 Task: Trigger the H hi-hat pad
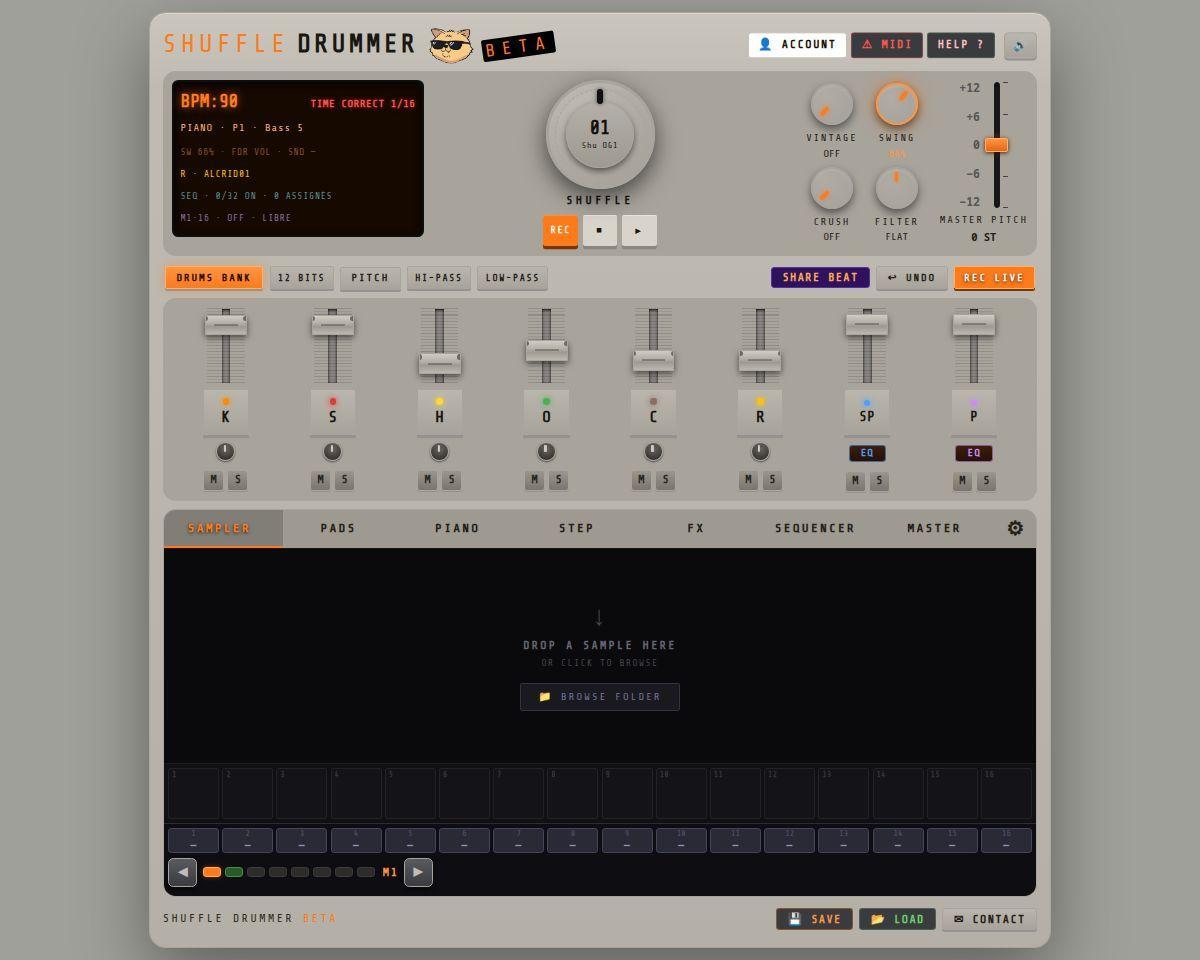(440, 412)
